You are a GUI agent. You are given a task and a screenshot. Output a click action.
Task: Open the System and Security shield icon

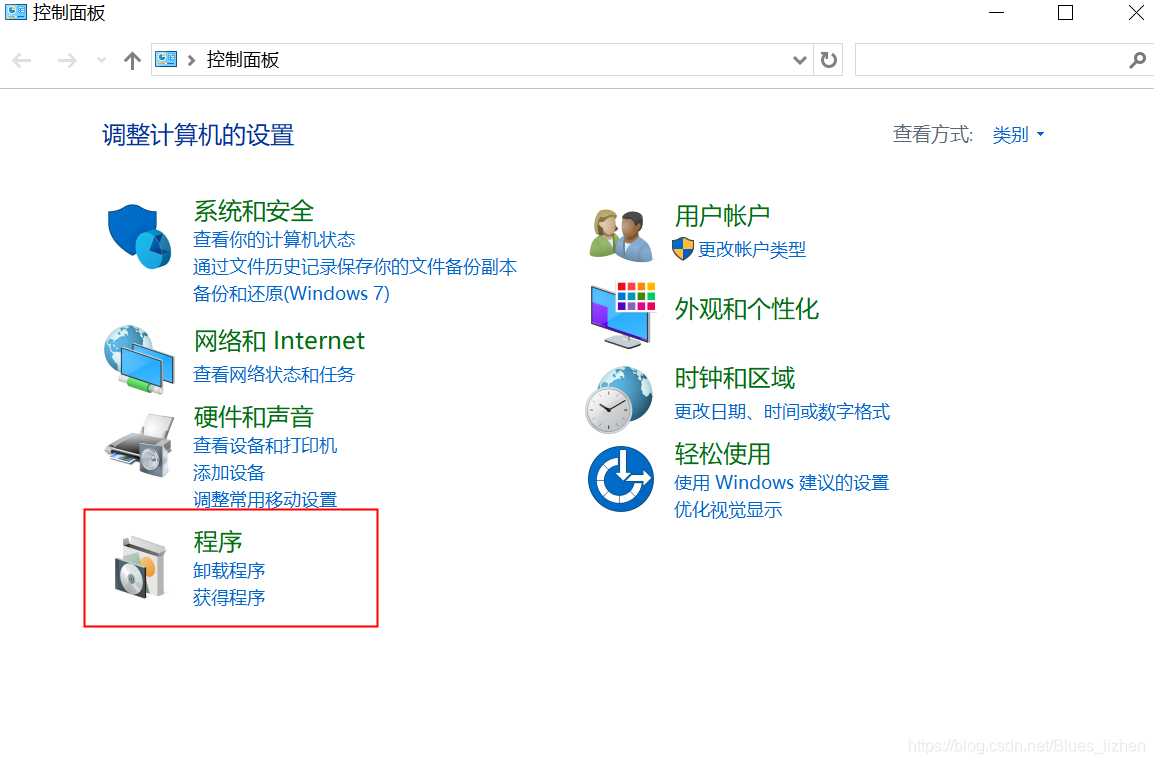[139, 236]
